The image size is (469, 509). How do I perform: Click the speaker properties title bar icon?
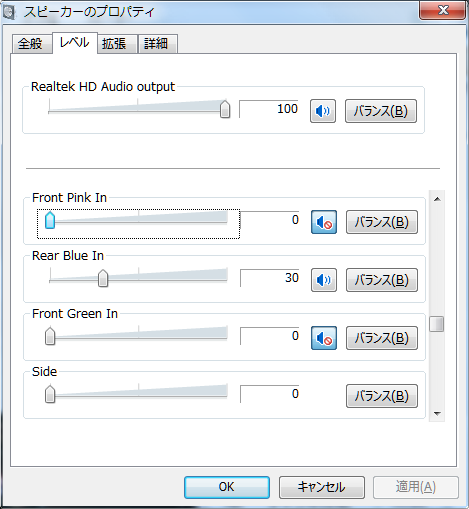tap(9, 12)
